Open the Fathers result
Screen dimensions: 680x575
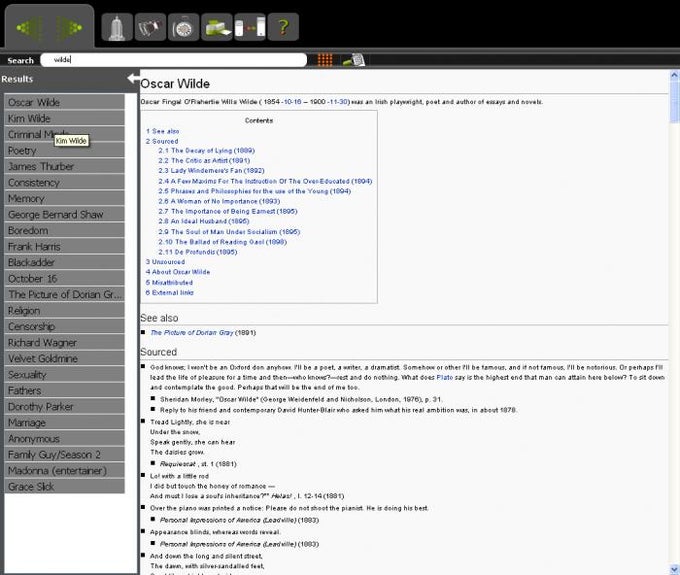tap(64, 391)
